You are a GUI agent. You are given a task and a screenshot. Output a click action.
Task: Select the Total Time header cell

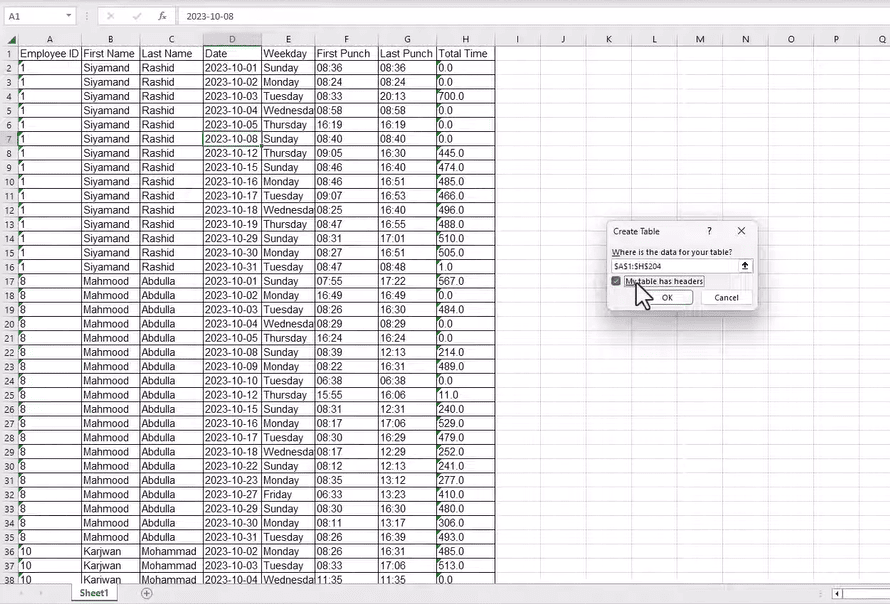pos(465,53)
